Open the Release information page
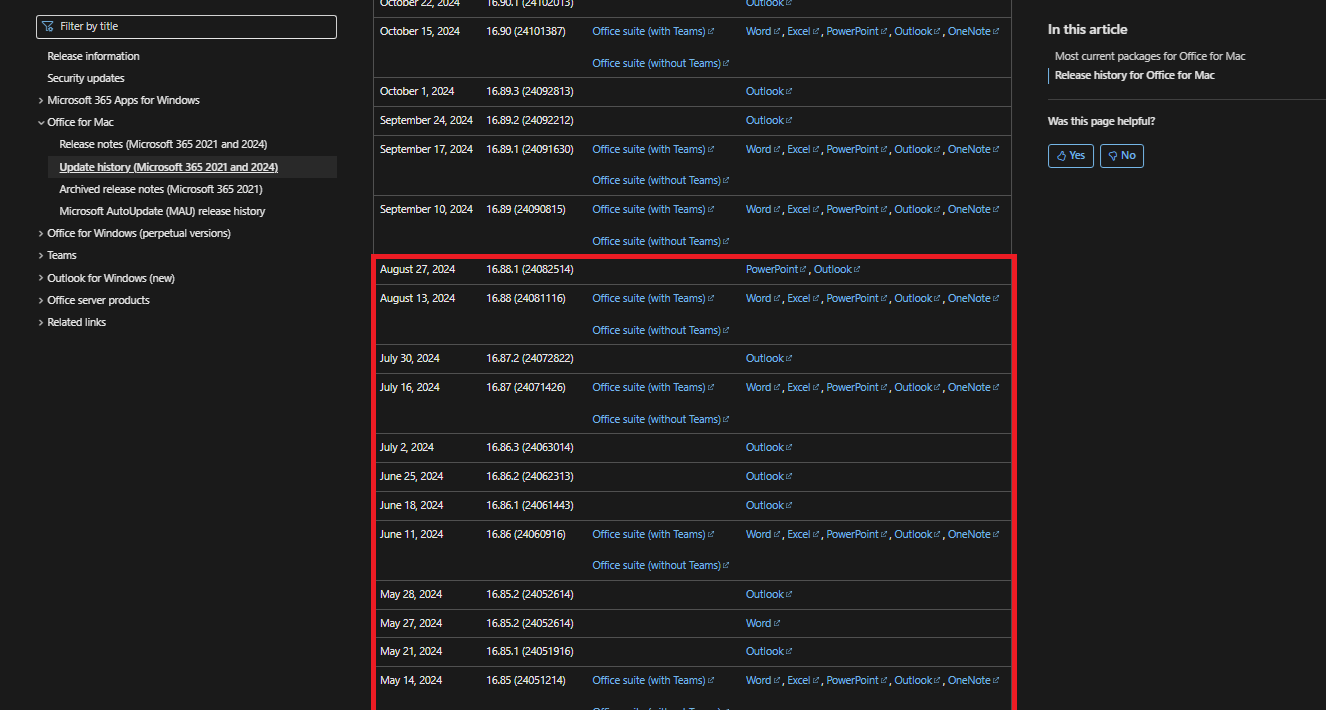 coord(93,56)
